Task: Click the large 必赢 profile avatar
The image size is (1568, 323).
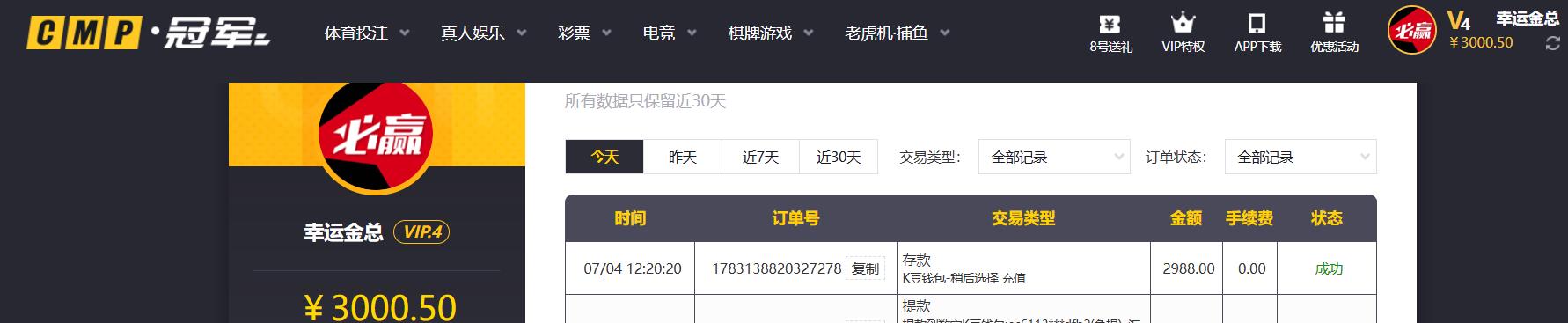Action: tap(377, 134)
